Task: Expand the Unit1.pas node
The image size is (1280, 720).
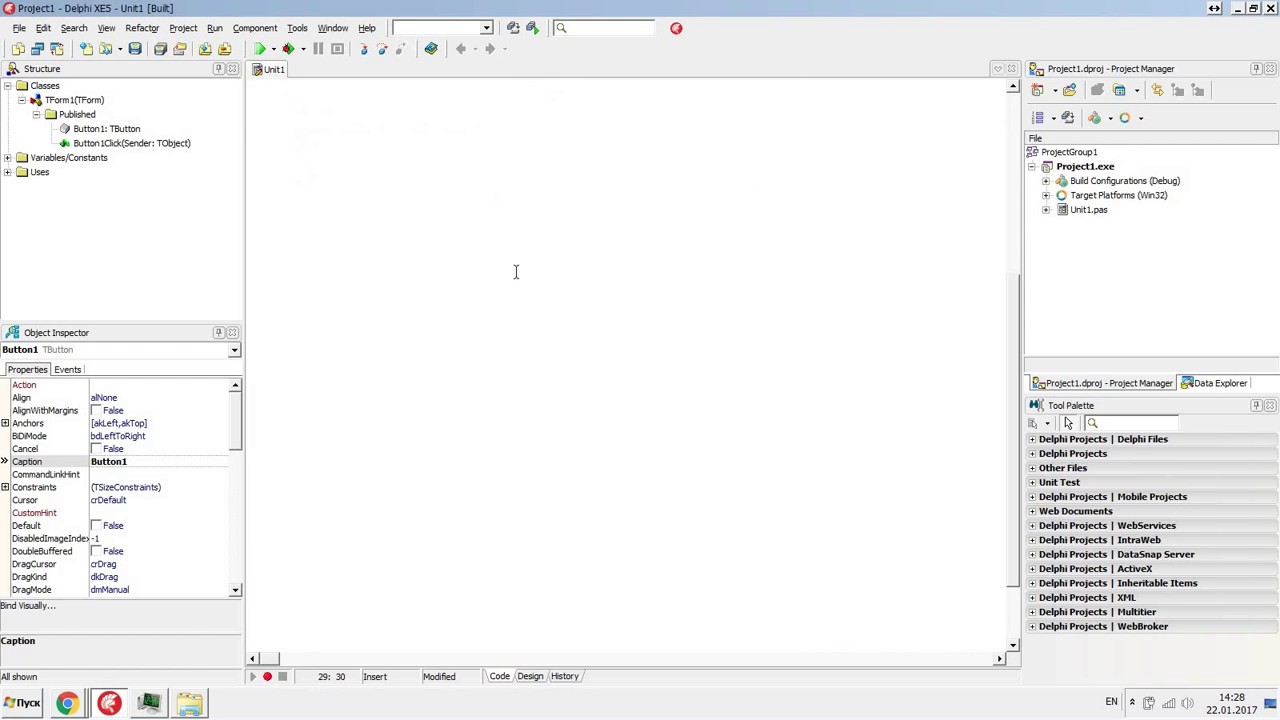Action: tap(1046, 210)
